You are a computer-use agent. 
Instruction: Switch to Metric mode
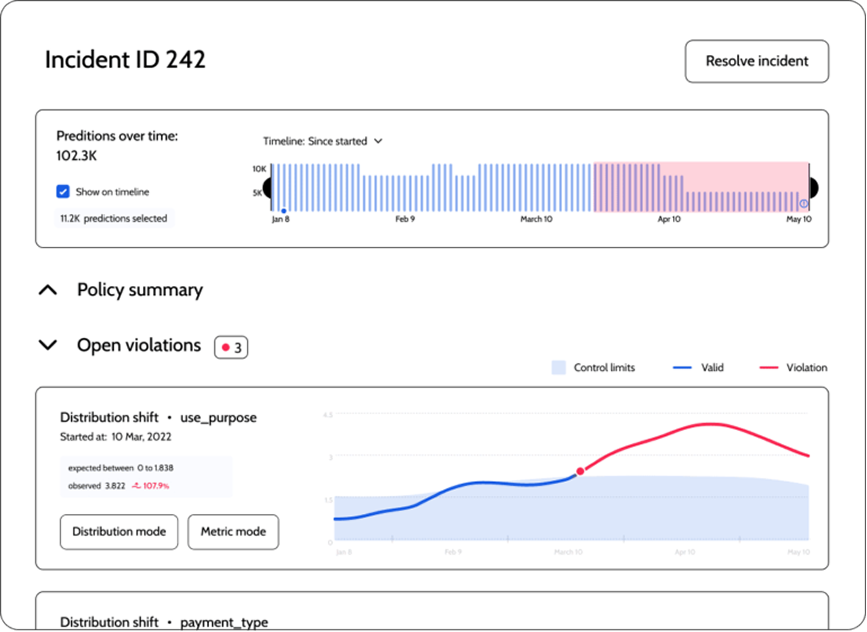coord(233,532)
